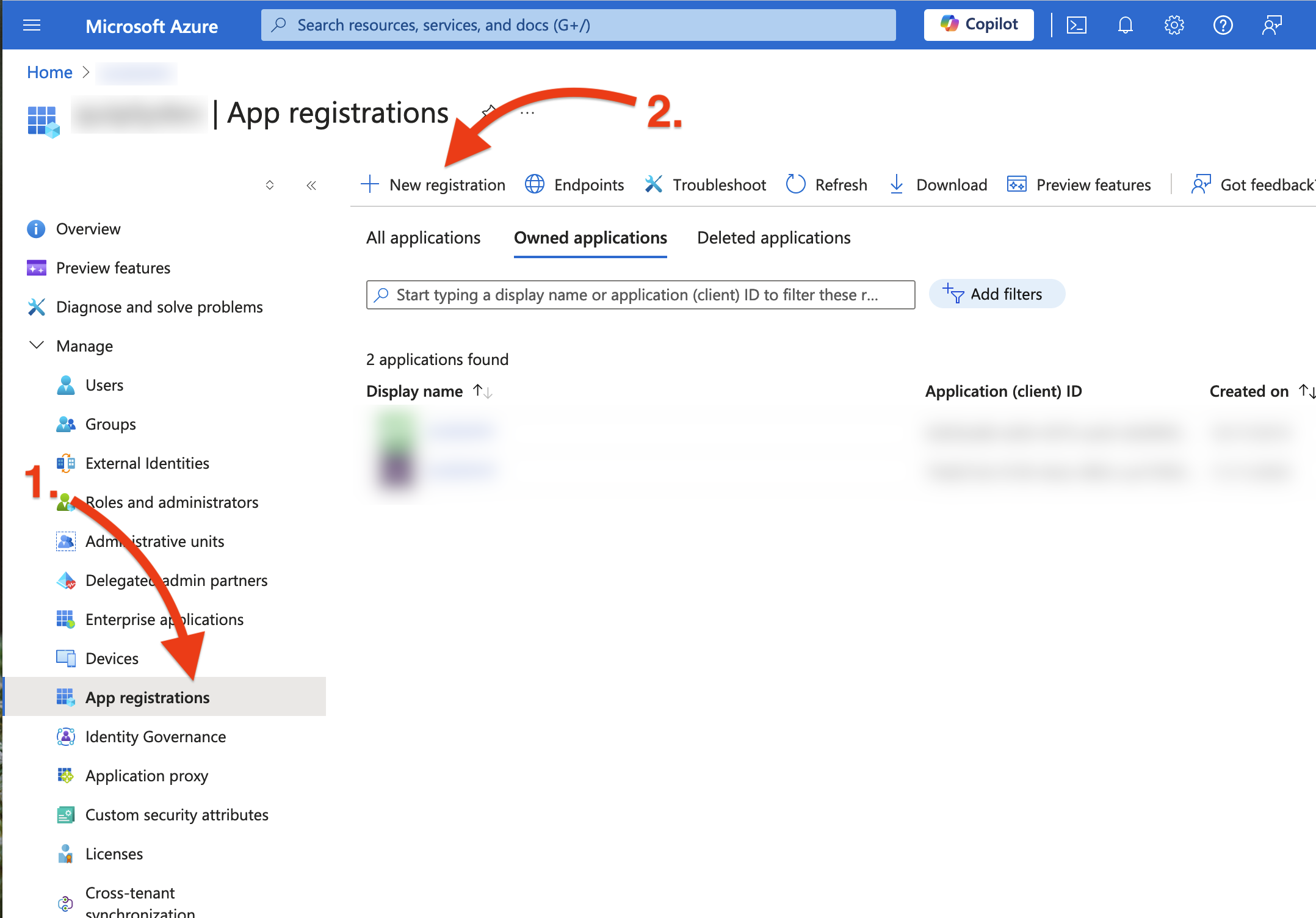Focus the display name filter field
The width and height of the screenshot is (1316, 918).
click(640, 295)
